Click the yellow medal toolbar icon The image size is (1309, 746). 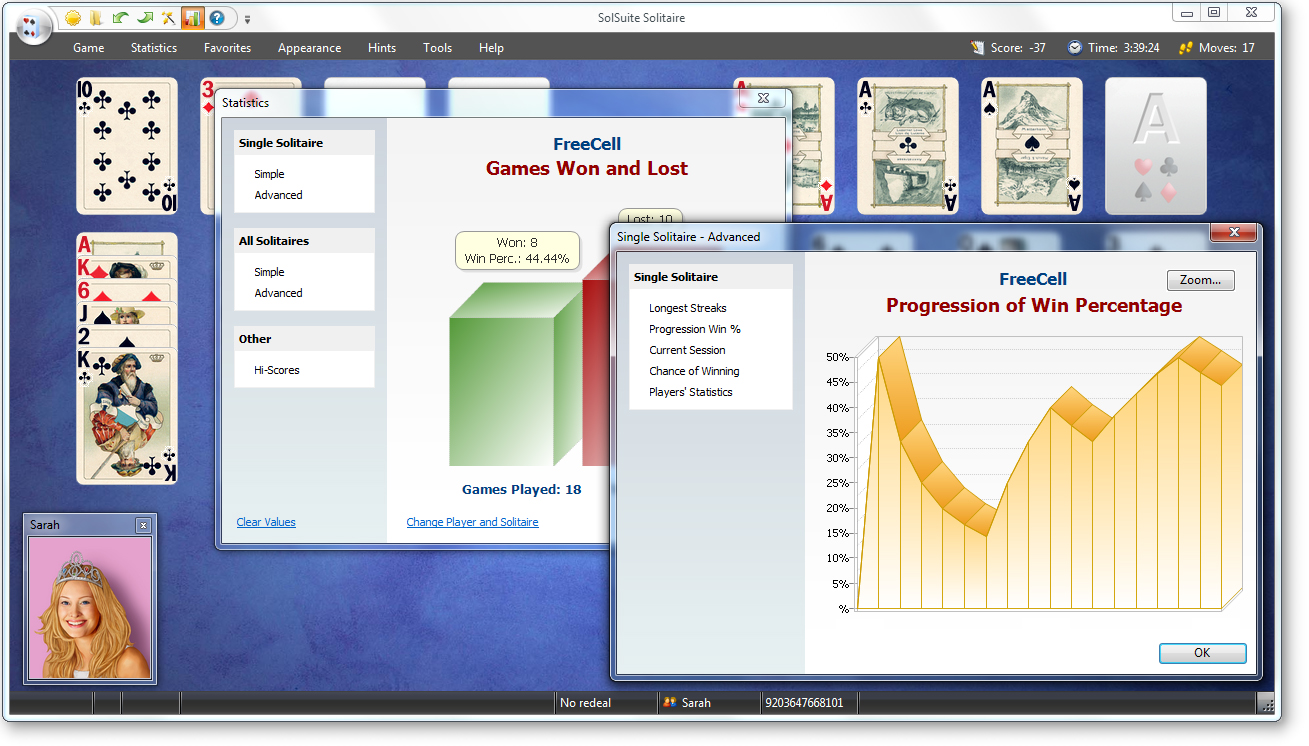tap(72, 18)
